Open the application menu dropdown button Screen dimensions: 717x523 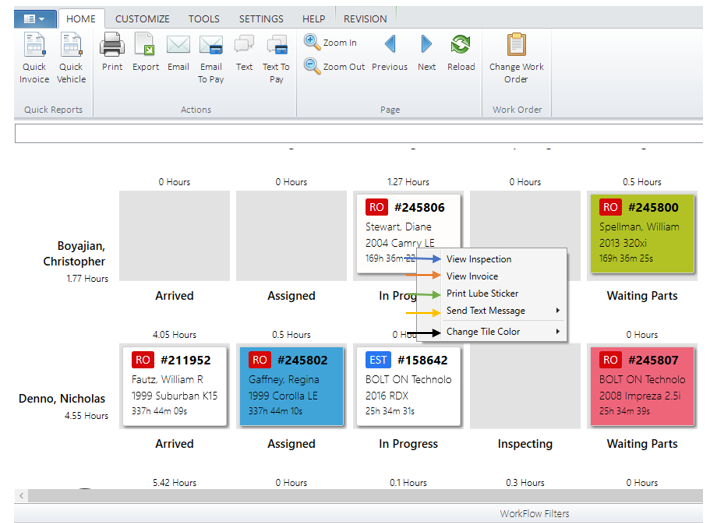(x=32, y=19)
